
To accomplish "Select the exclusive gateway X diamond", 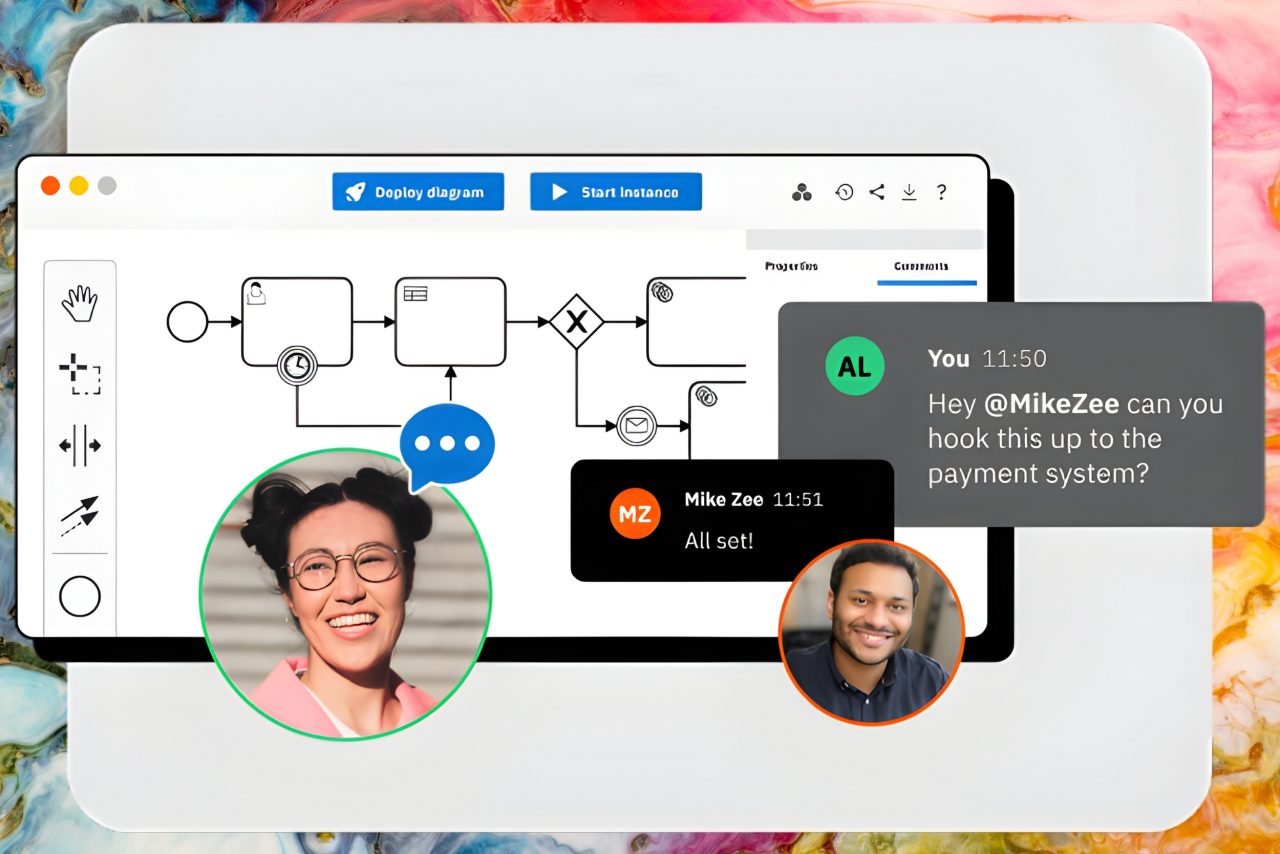I will 576,322.
